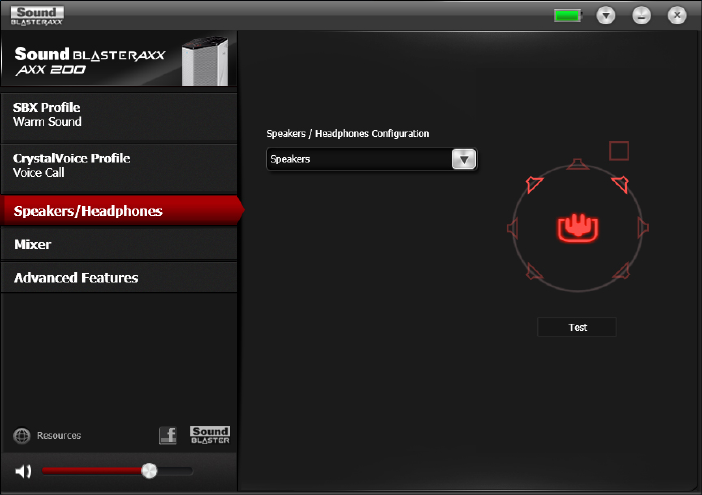Click the rear left speaker icon

point(534,271)
